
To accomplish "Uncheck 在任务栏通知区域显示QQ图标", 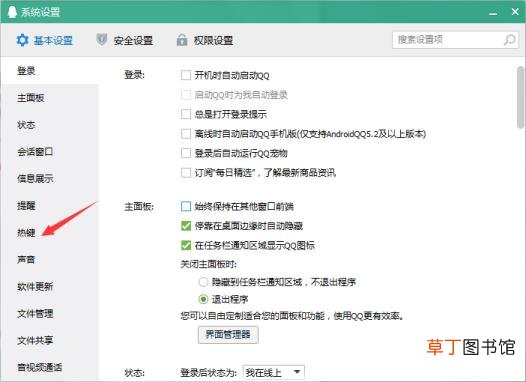I will [186, 245].
